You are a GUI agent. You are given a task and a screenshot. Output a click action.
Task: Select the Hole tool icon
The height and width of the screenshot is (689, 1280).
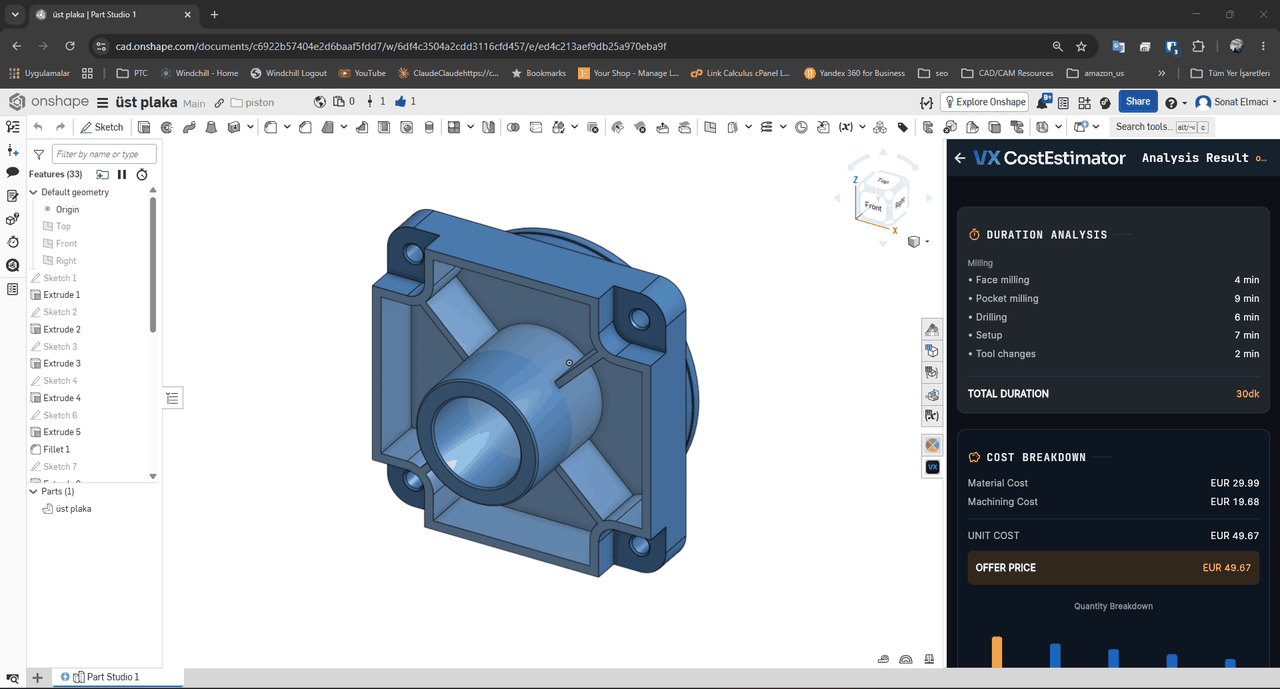(x=407, y=127)
